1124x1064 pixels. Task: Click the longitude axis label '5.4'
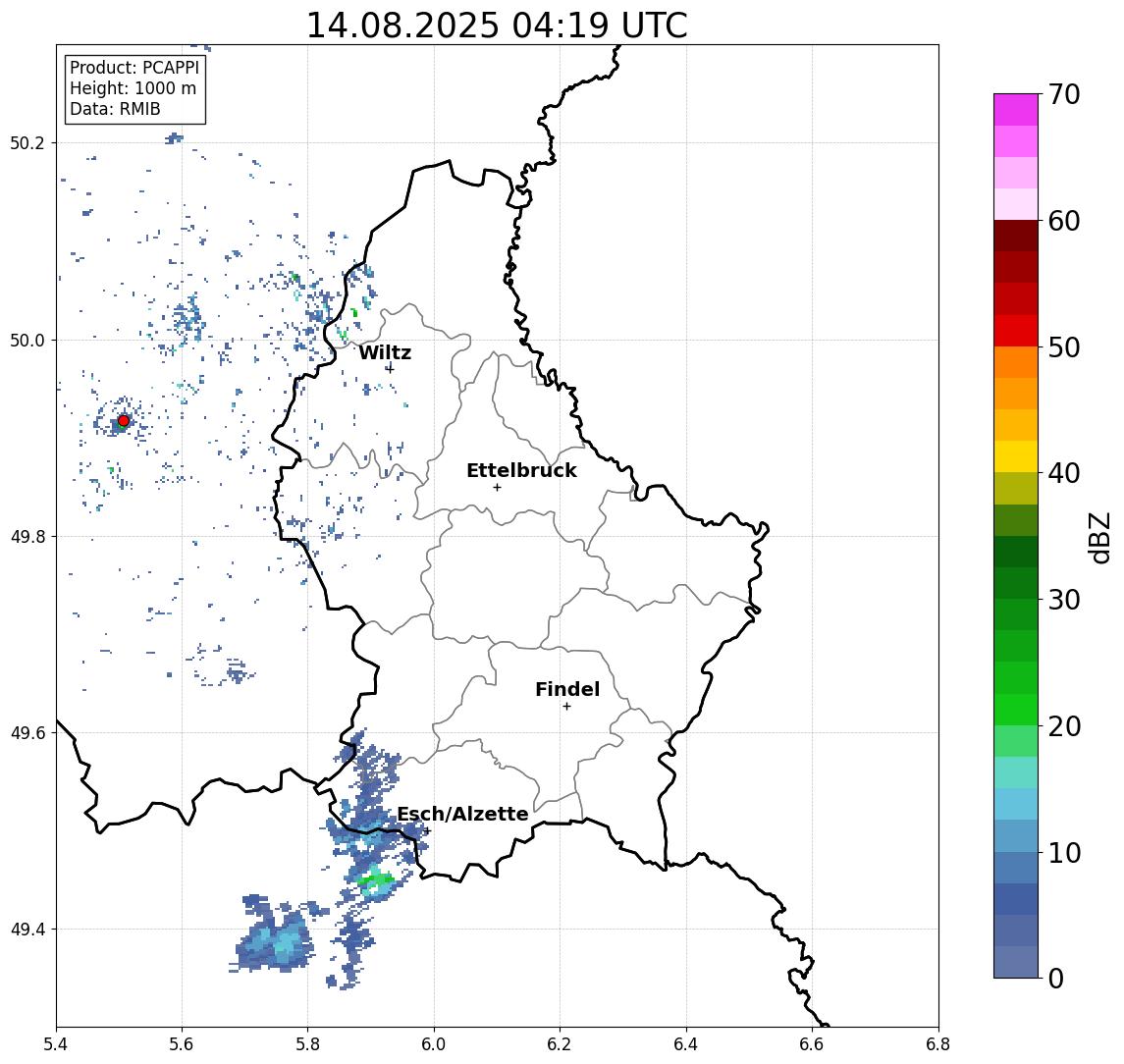coord(57,1044)
